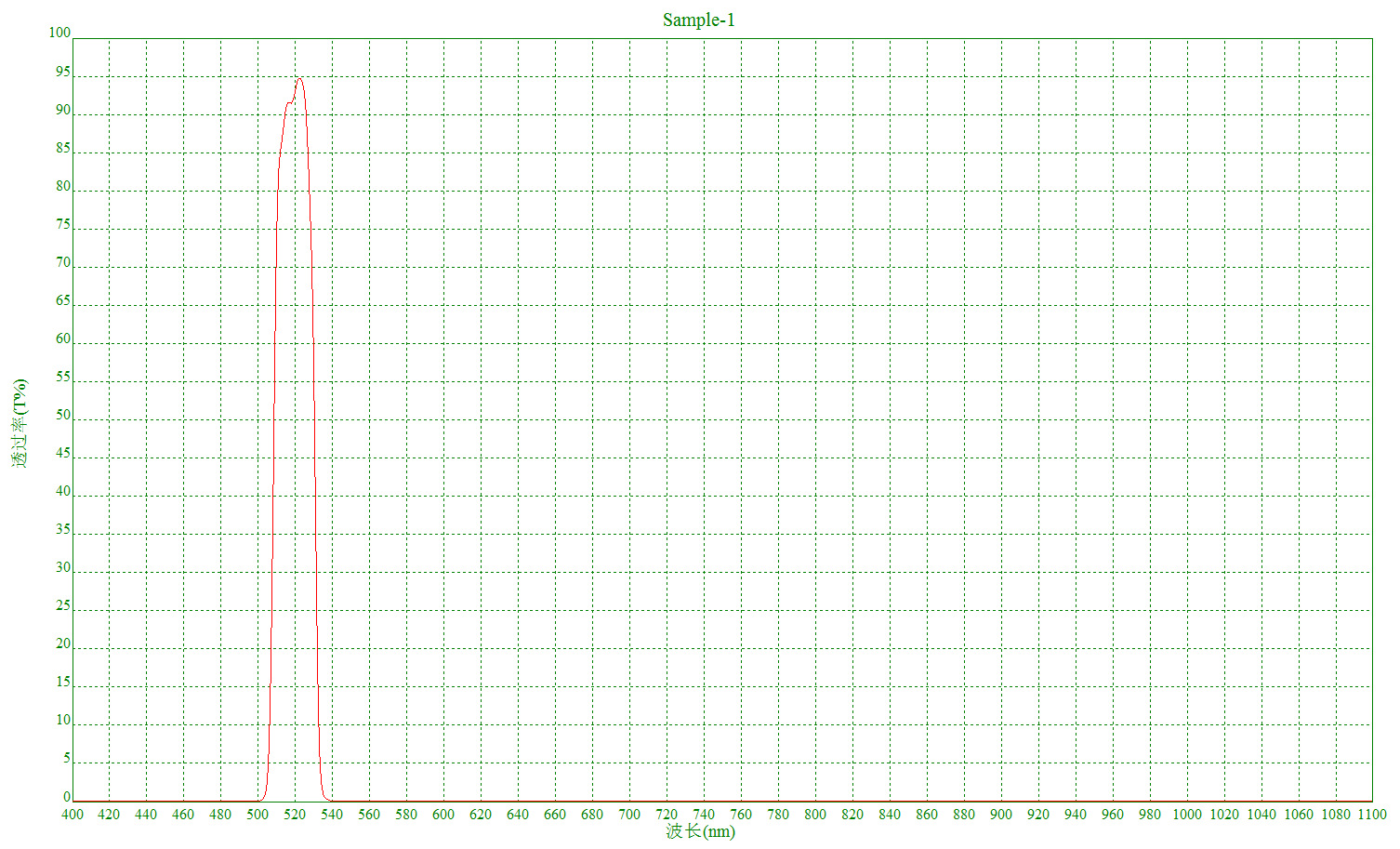Viewport: 1400px width, 849px height.
Task: Click transmittance axis tick 90
Action: tap(63, 111)
